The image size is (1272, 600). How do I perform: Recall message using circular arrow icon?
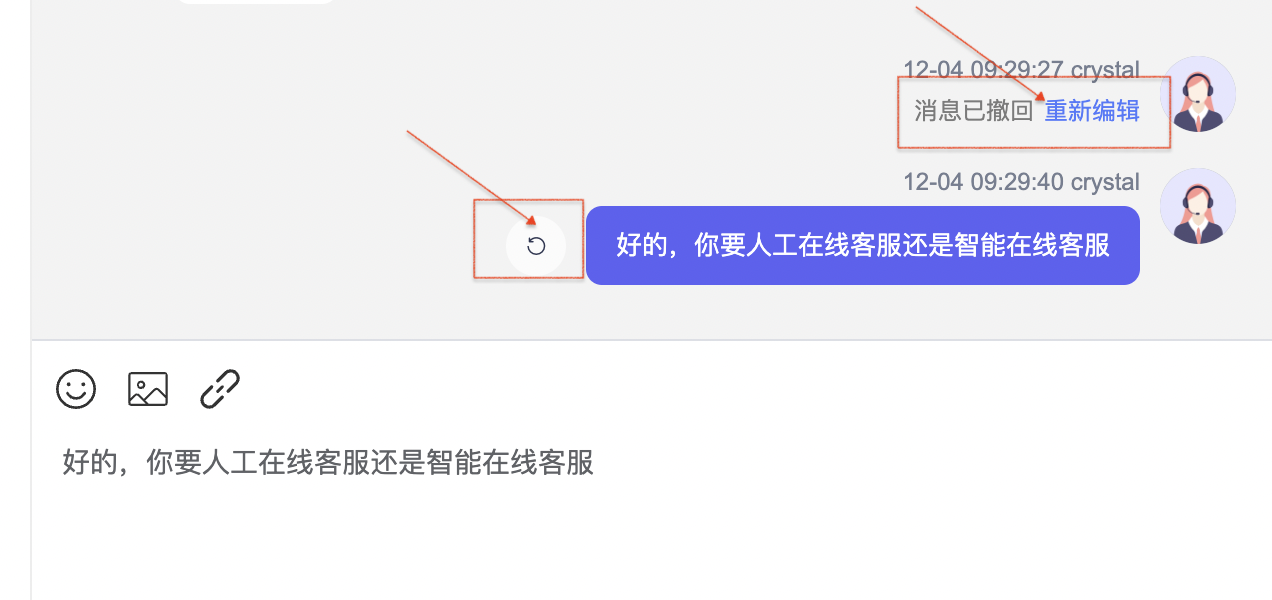(536, 246)
